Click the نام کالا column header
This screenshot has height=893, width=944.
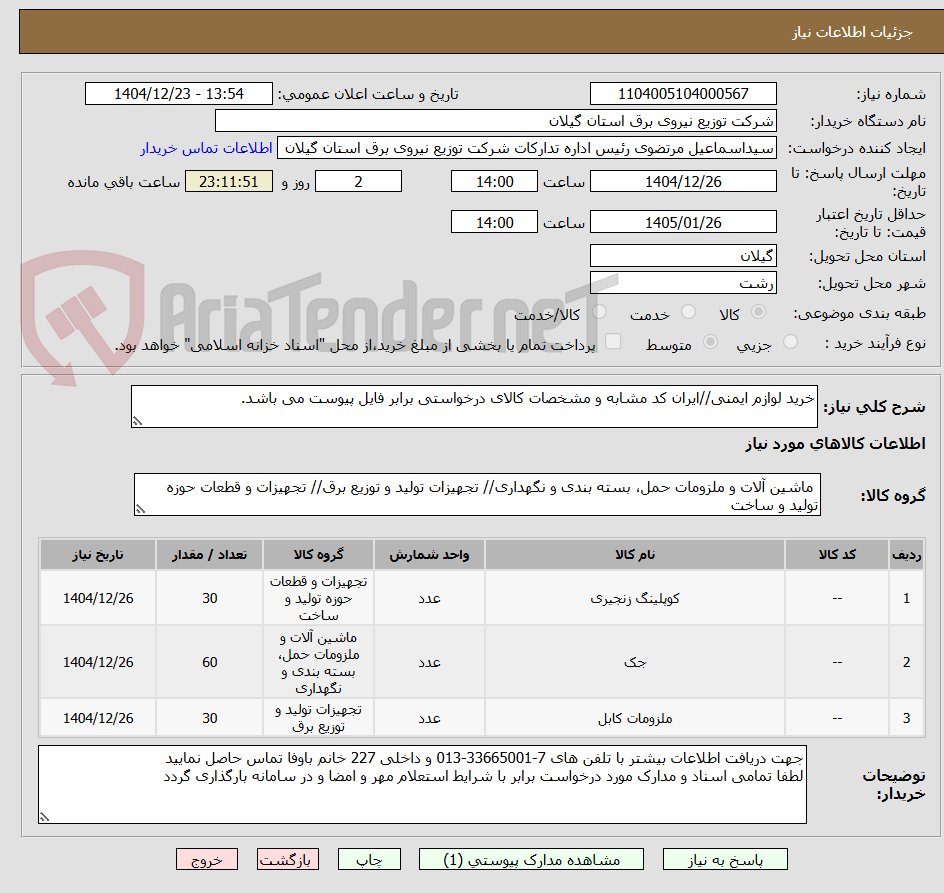(635, 555)
